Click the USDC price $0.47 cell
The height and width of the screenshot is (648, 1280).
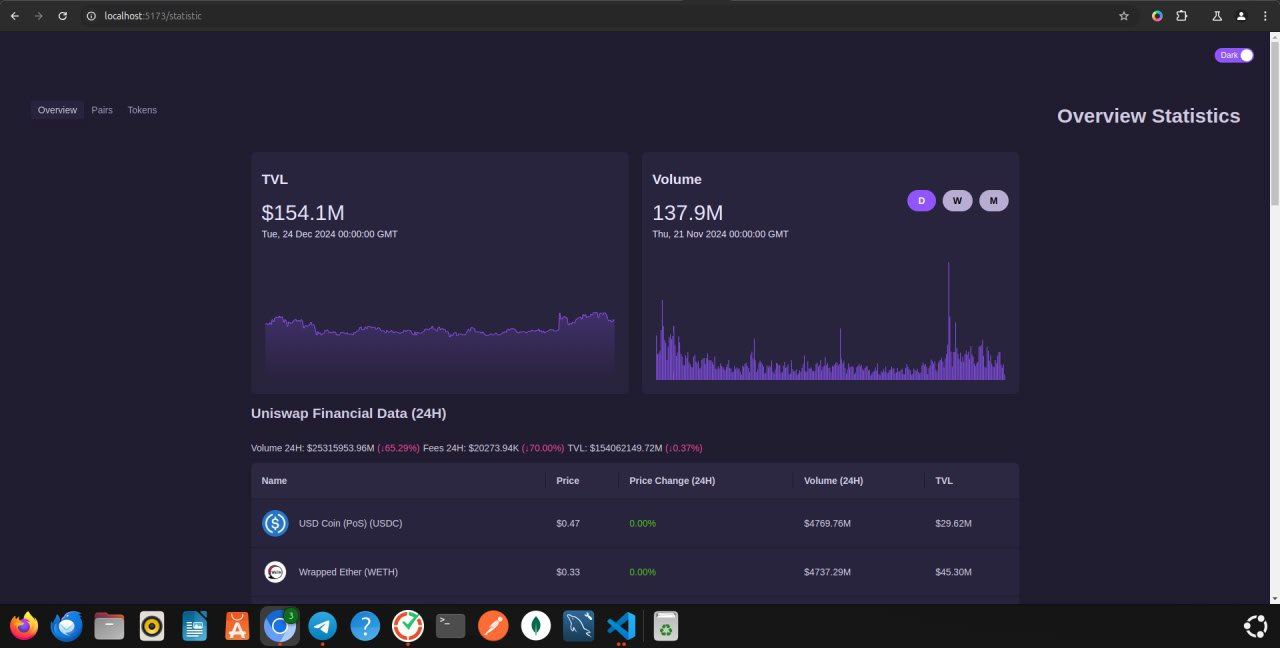(568, 523)
